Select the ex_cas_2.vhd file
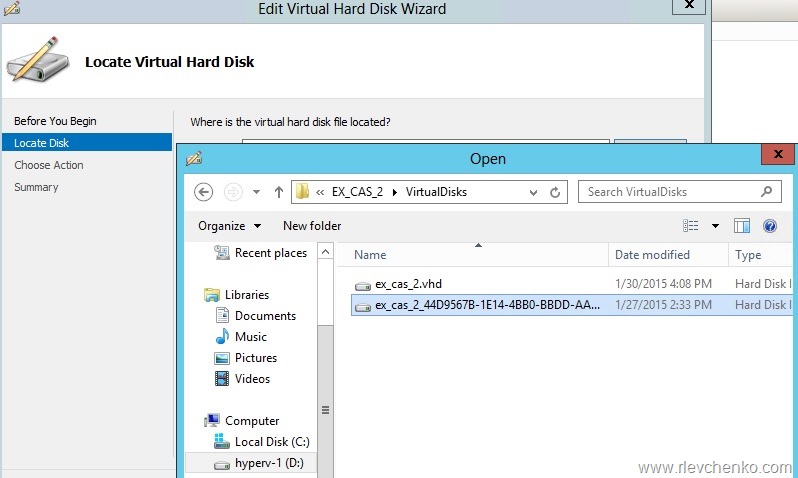Image resolution: width=798 pixels, height=478 pixels. 409,284
